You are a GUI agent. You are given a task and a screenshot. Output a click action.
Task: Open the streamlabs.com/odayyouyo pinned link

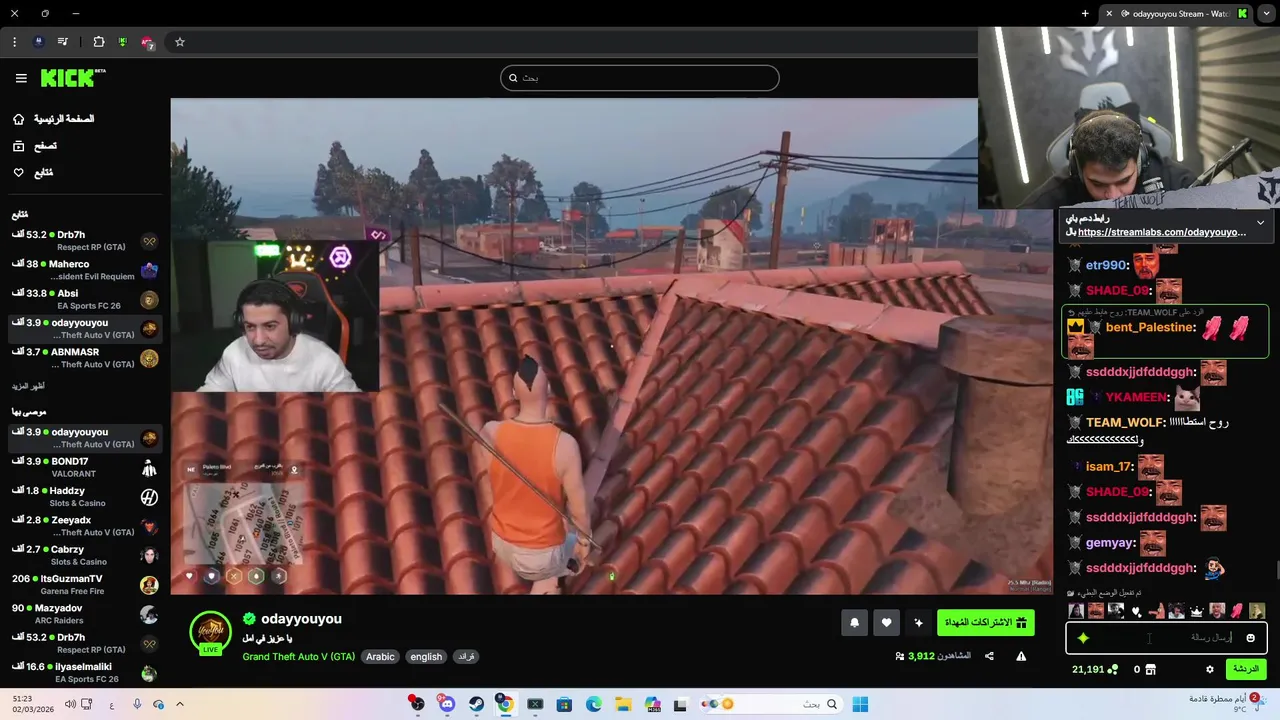pos(1162,232)
